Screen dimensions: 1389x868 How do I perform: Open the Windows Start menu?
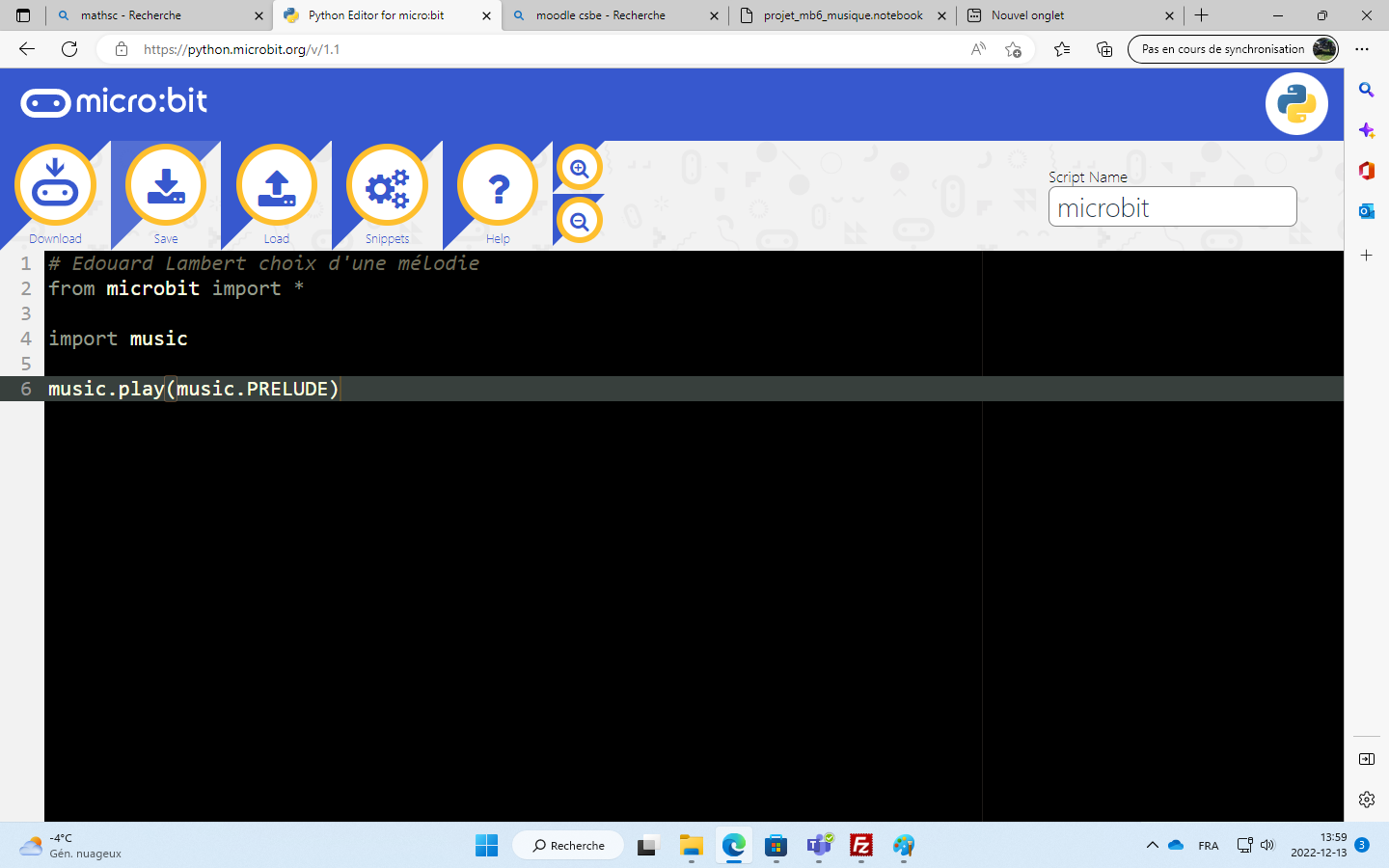(x=487, y=846)
